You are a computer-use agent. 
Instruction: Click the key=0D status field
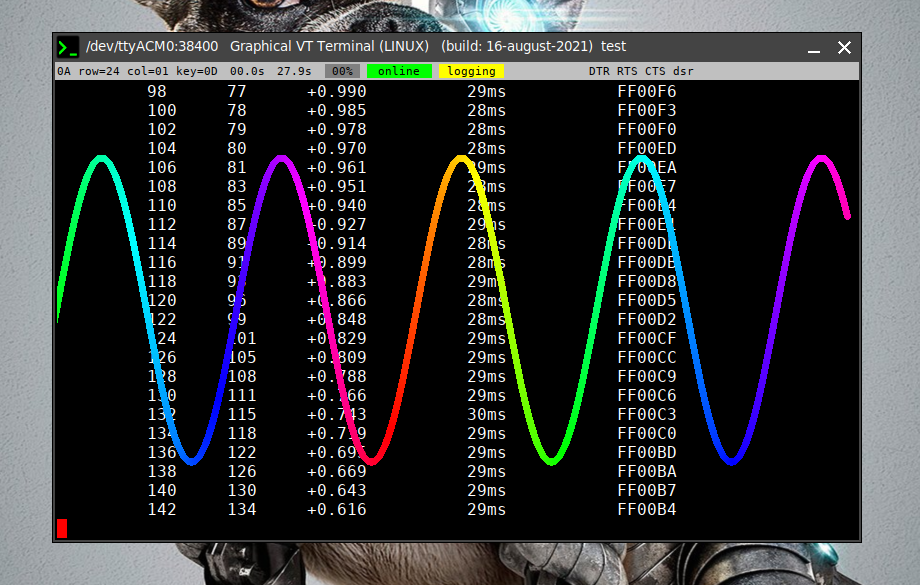197,71
